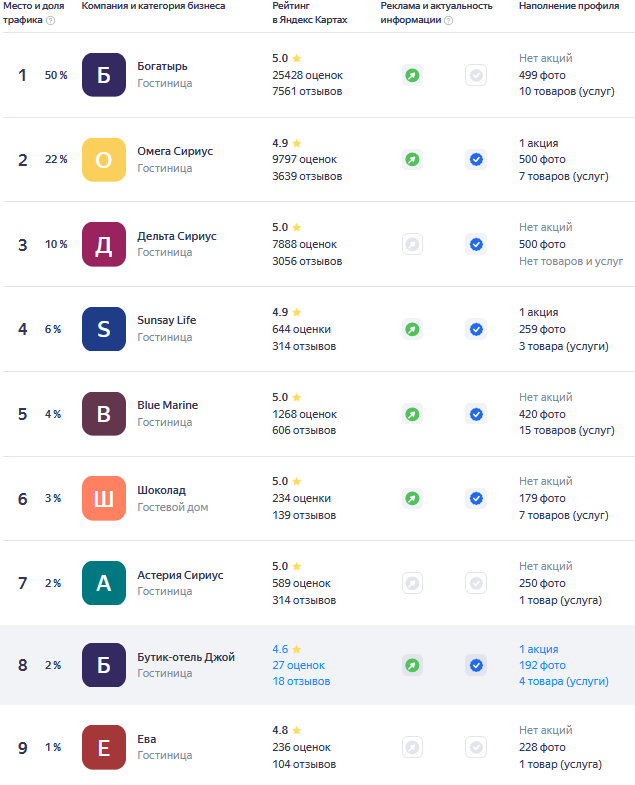
Task: Click '4 товара (услуги)' link
Action: (x=564, y=681)
